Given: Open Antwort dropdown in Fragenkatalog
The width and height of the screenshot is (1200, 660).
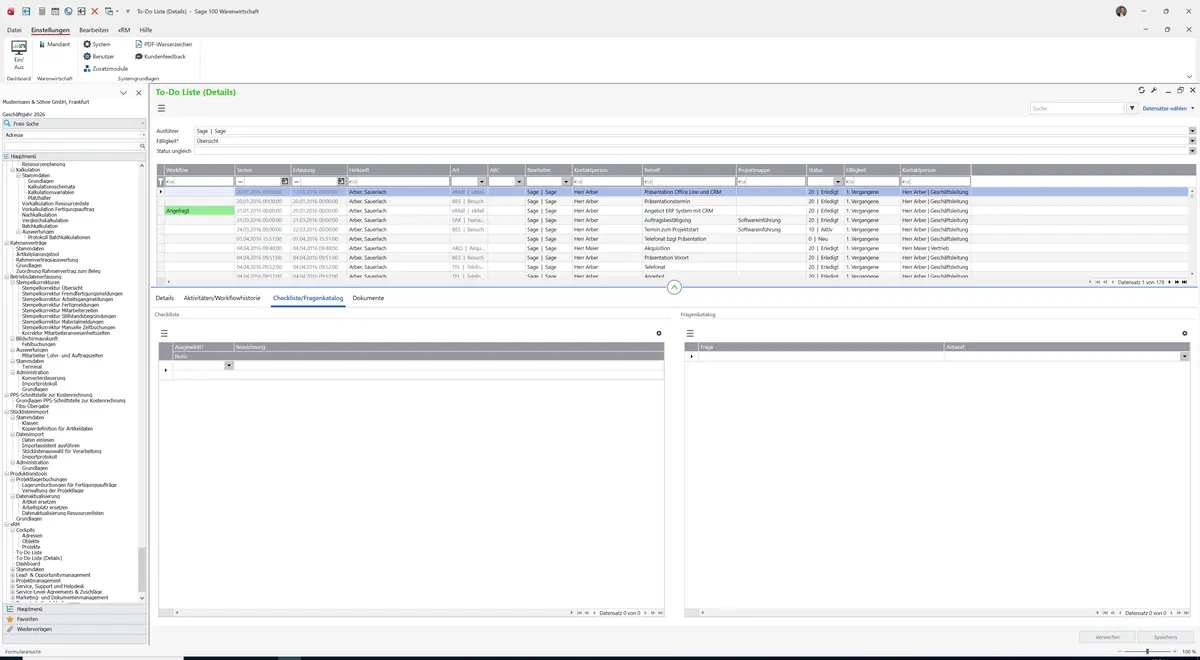Looking at the screenshot, I should (1185, 356).
